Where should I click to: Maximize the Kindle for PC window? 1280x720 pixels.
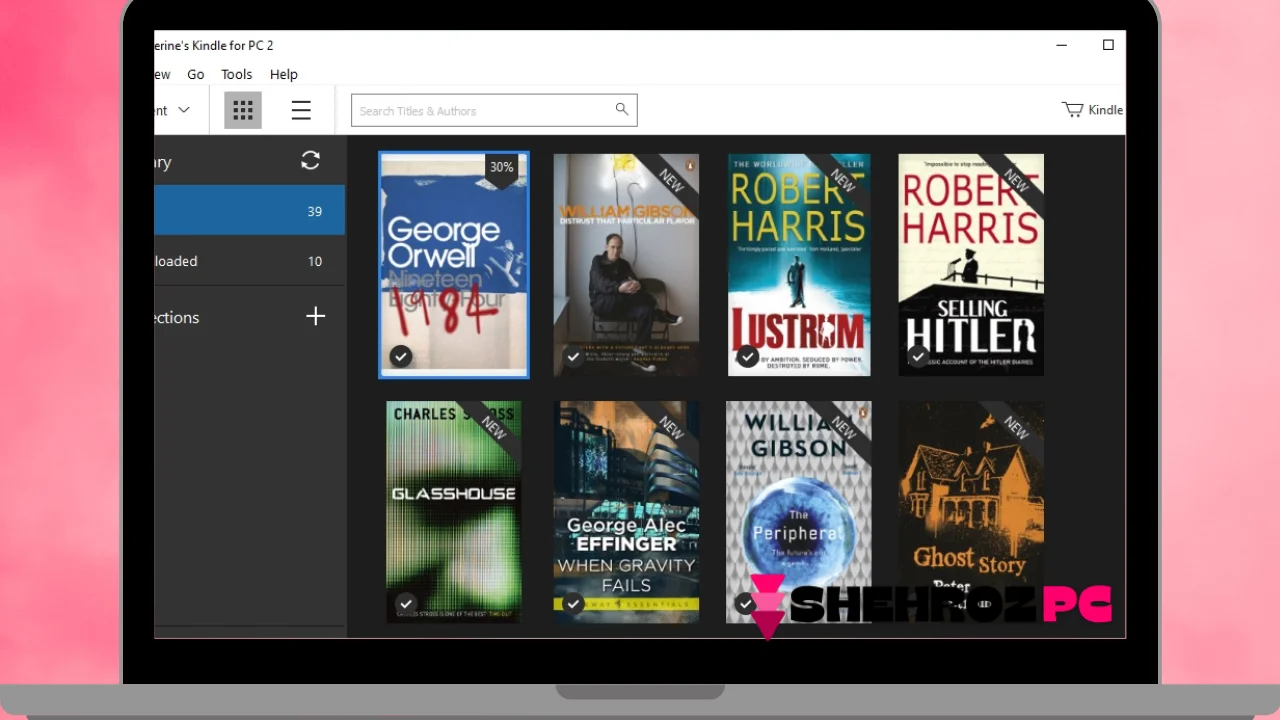click(1108, 45)
